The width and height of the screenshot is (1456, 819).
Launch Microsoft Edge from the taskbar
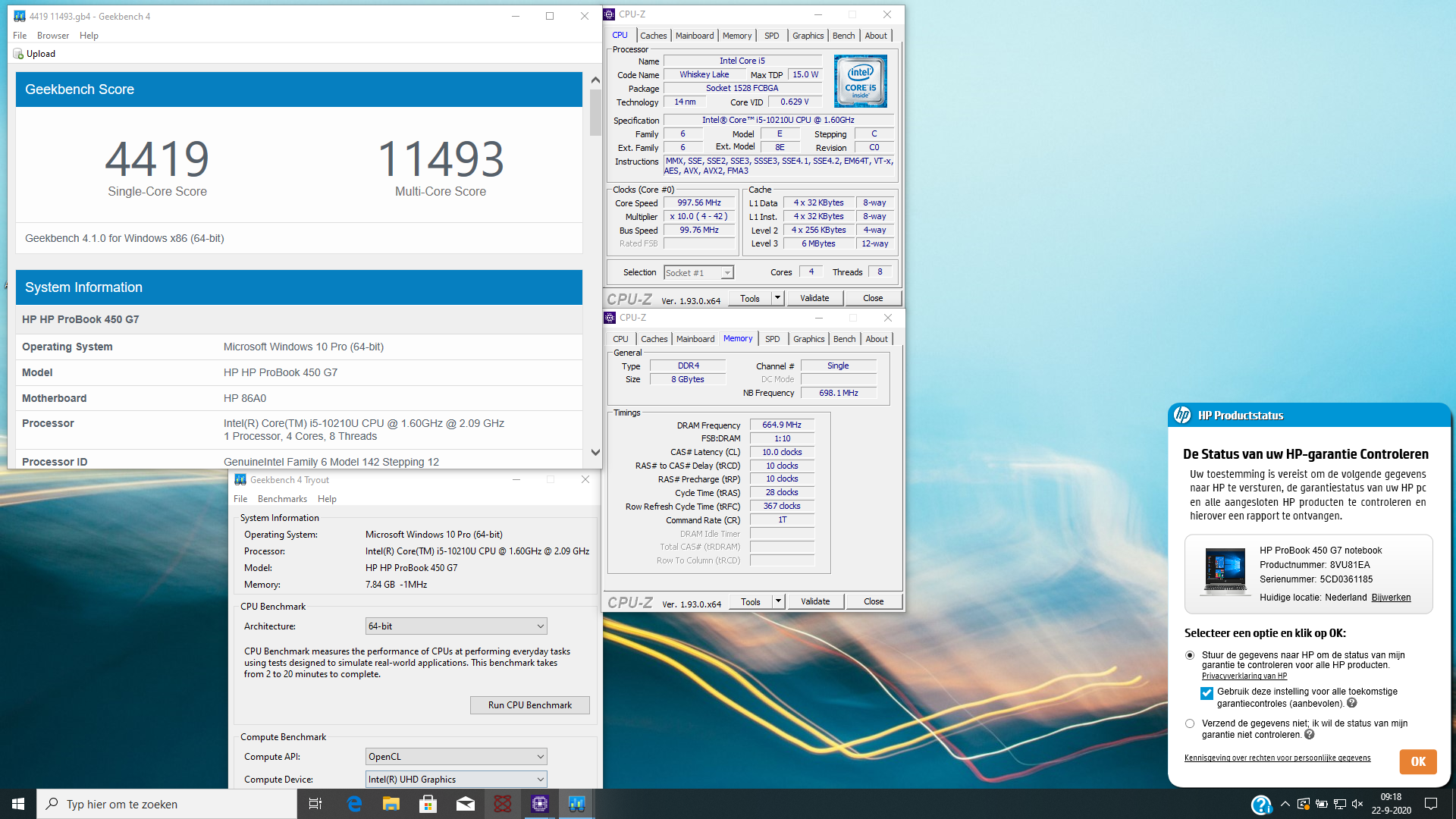[x=354, y=804]
